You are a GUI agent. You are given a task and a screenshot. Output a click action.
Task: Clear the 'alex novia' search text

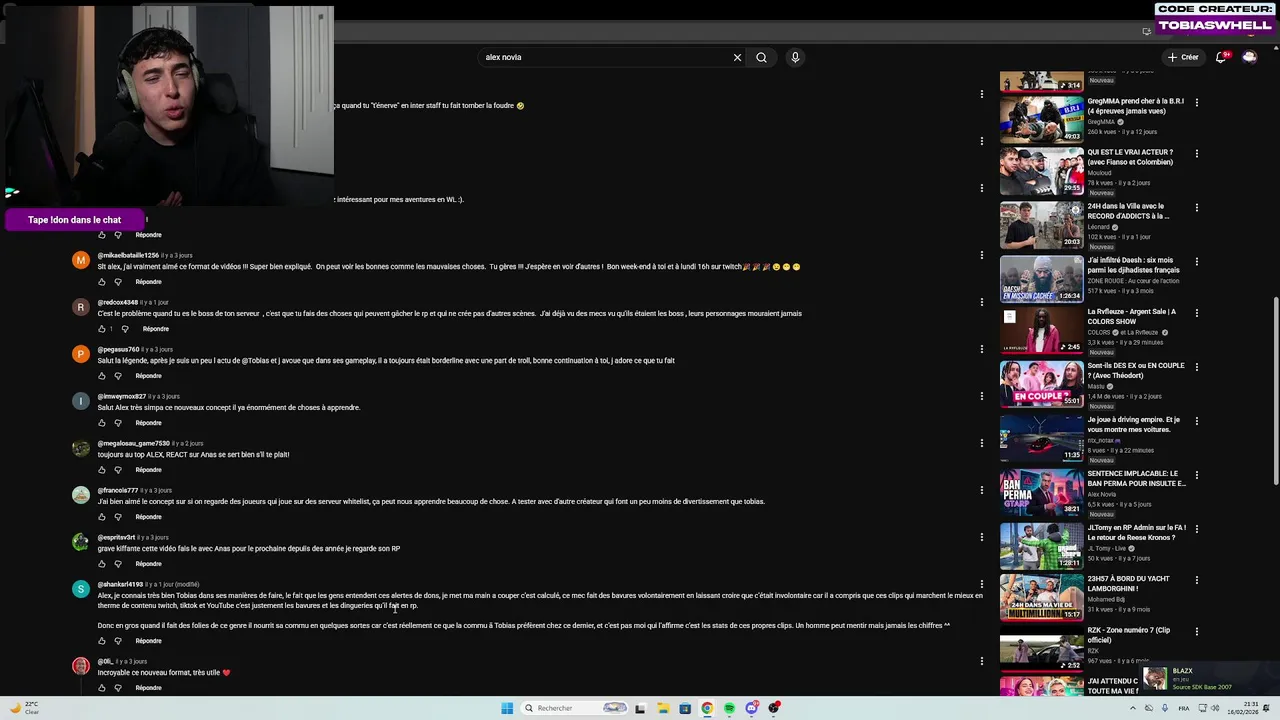[x=737, y=57]
